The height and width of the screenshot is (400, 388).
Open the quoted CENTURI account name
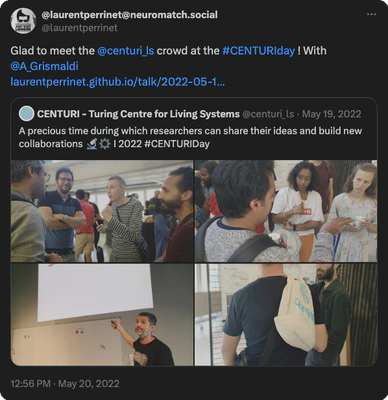(x=138, y=114)
